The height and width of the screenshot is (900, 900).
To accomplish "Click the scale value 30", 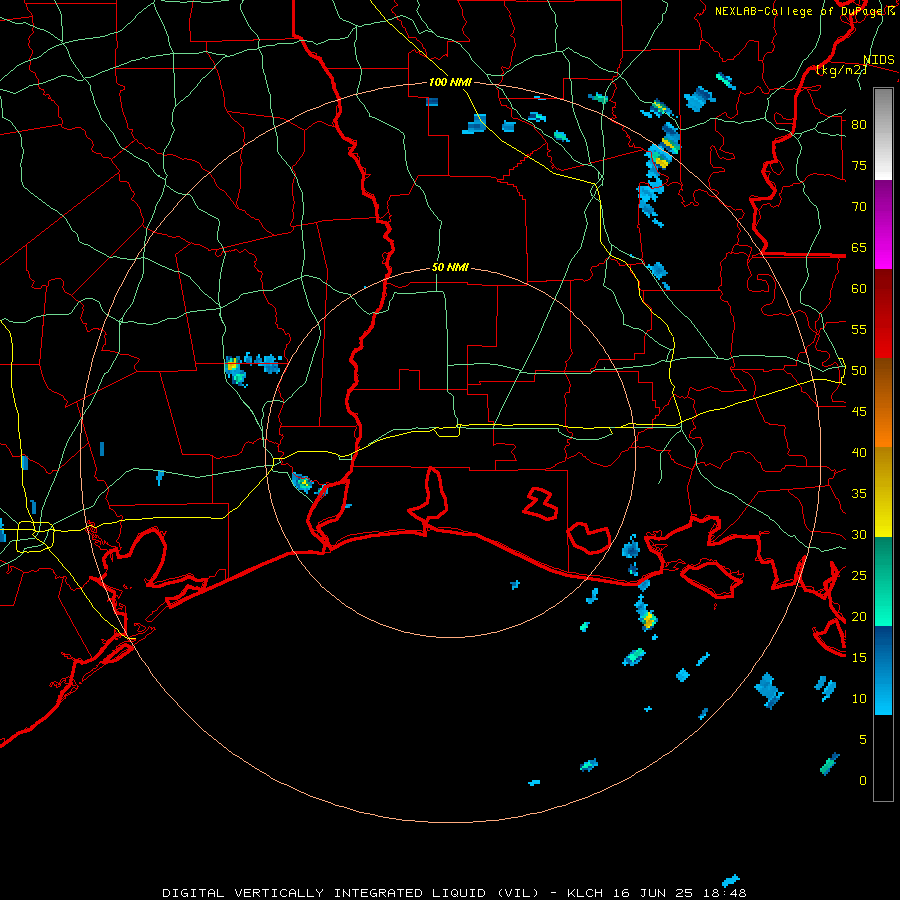I will click(859, 535).
